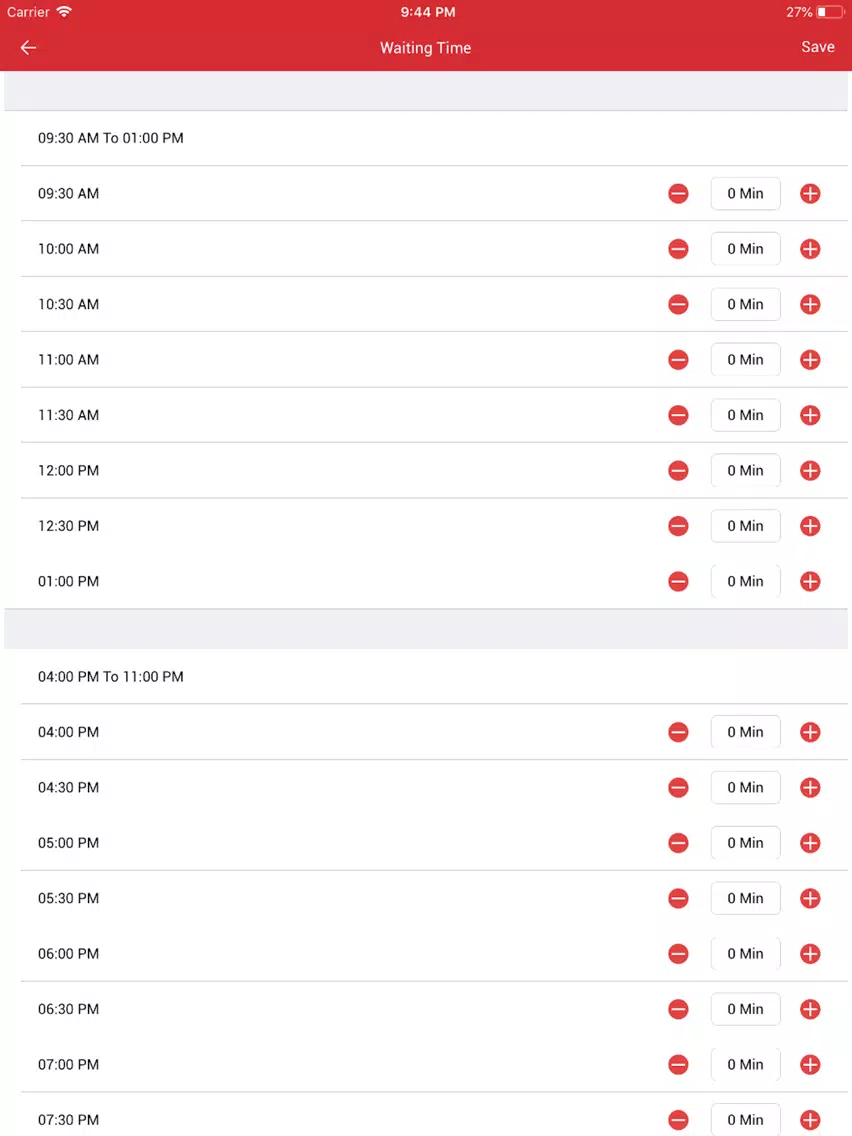Image resolution: width=852 pixels, height=1136 pixels.
Task: Increase waiting time for 01:00 PM slot
Action: 810,582
